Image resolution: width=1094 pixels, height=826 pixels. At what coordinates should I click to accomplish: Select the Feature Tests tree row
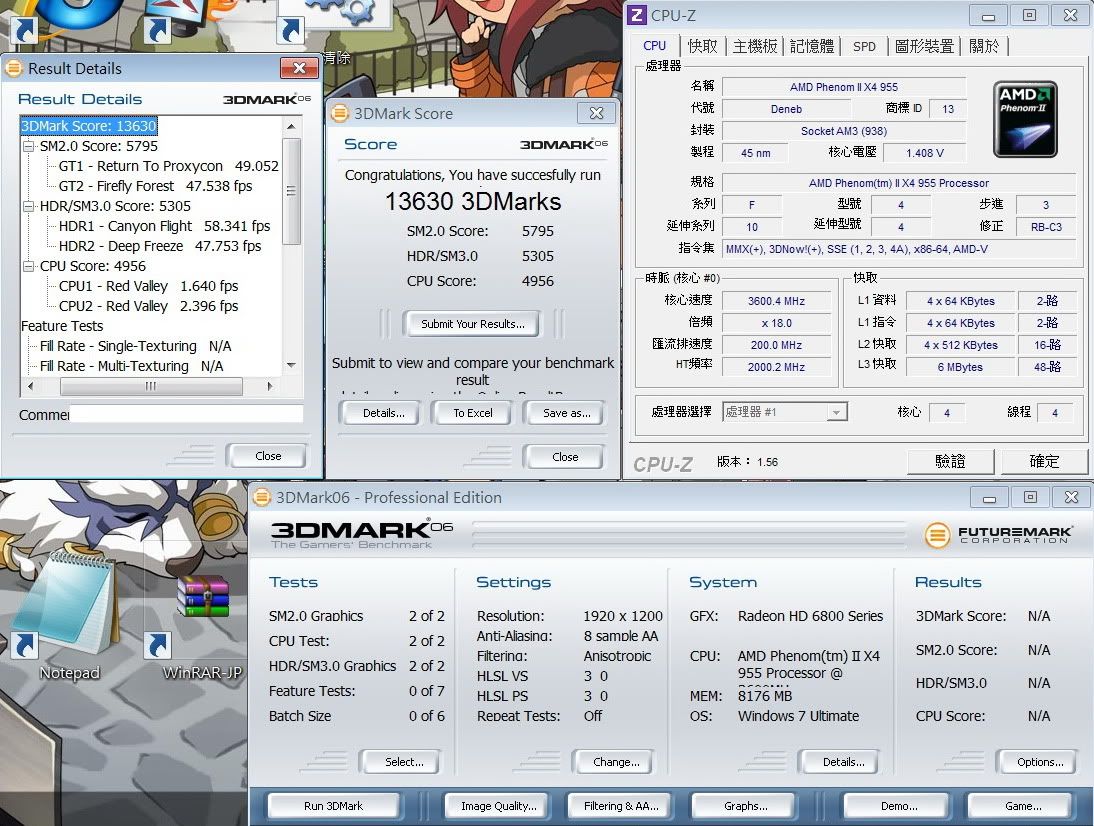(x=62, y=326)
